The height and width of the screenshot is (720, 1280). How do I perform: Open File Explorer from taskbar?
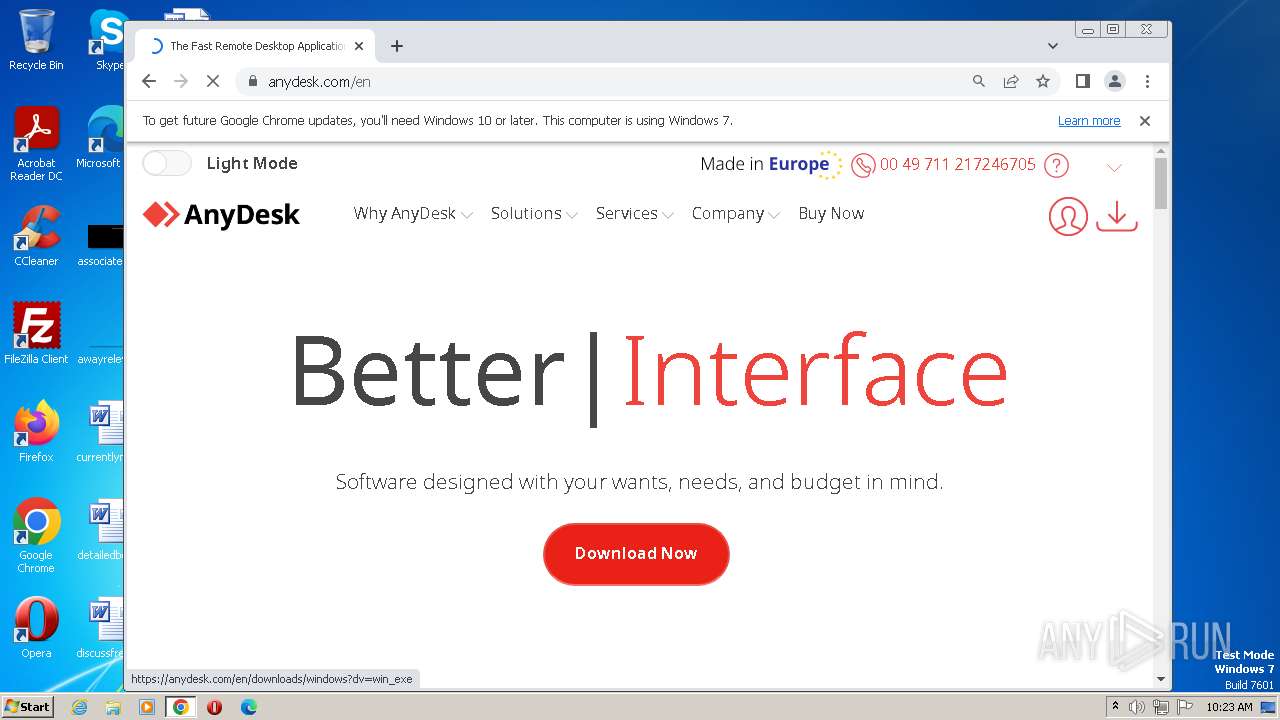[x=113, y=707]
